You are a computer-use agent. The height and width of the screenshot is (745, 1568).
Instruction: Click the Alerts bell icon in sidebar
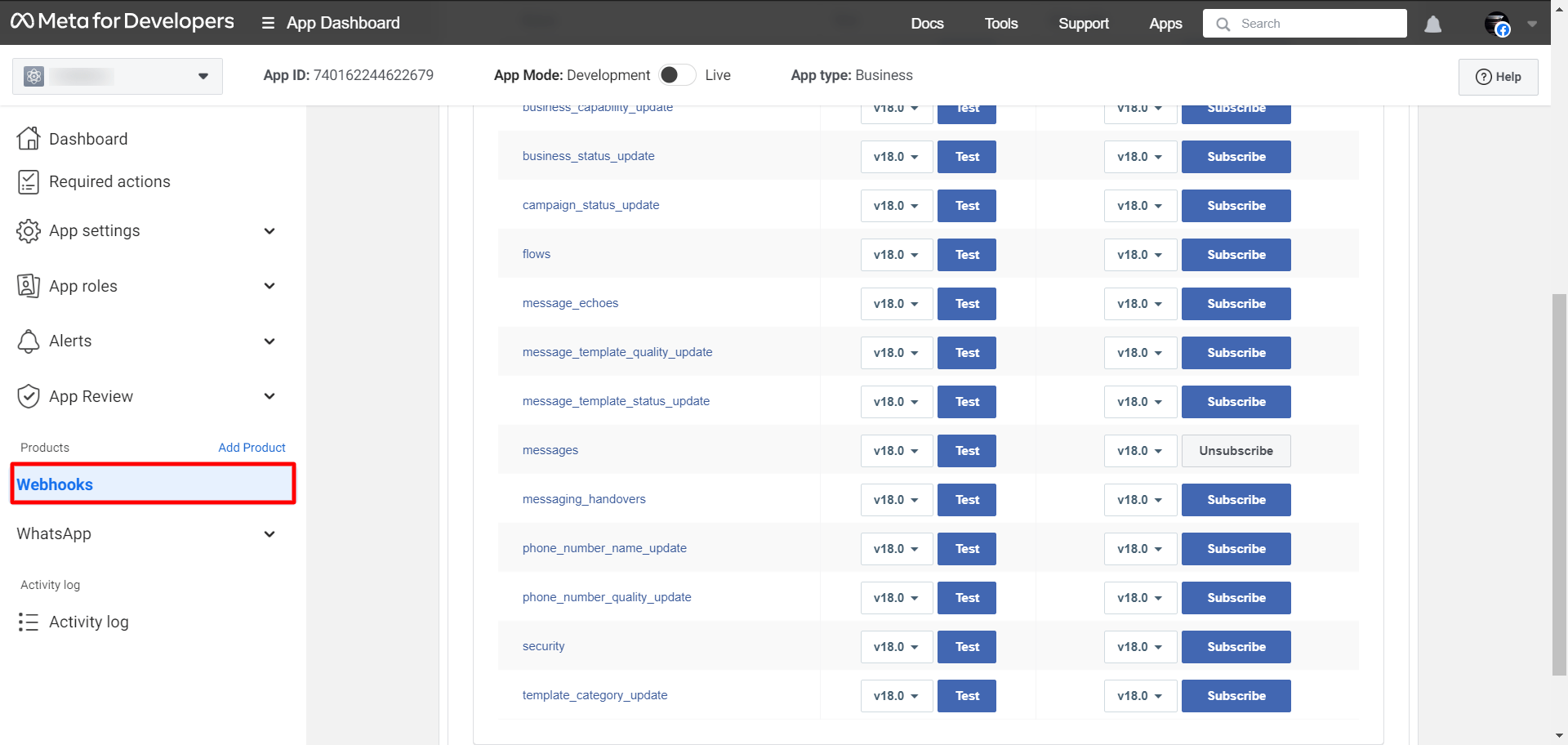pos(29,341)
